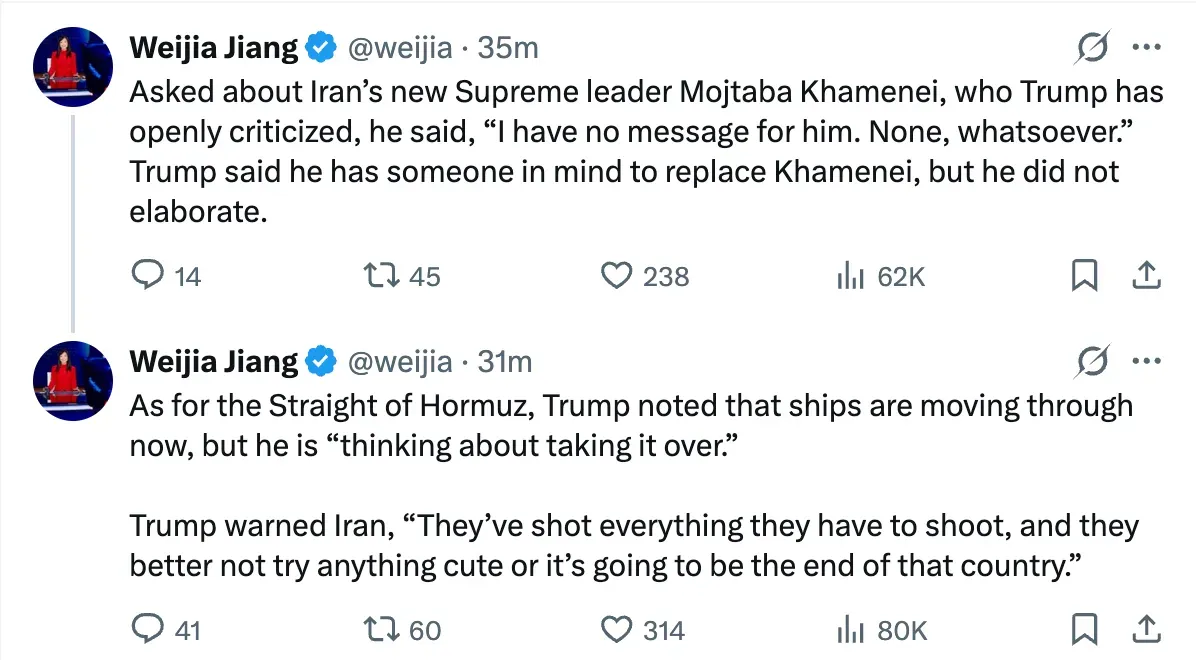Open Weijia Jiang's profile from first tweet name

214,47
